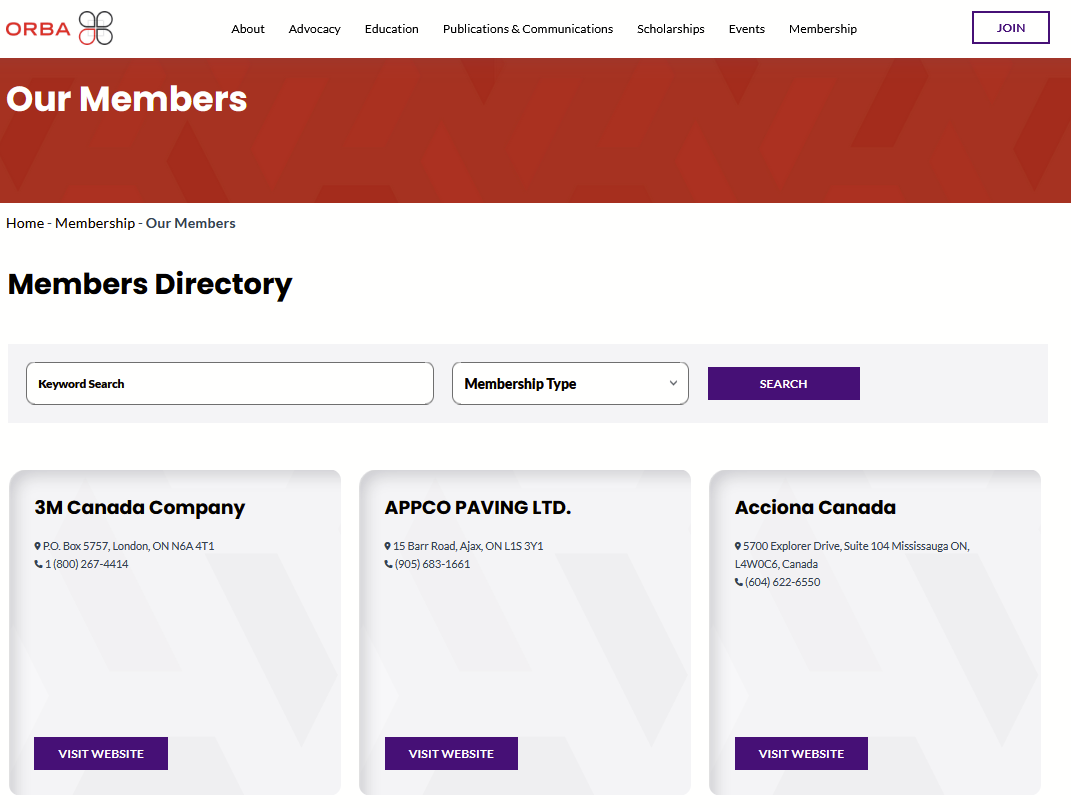Open the Advocacy menu
The width and height of the screenshot is (1071, 808).
click(x=314, y=29)
